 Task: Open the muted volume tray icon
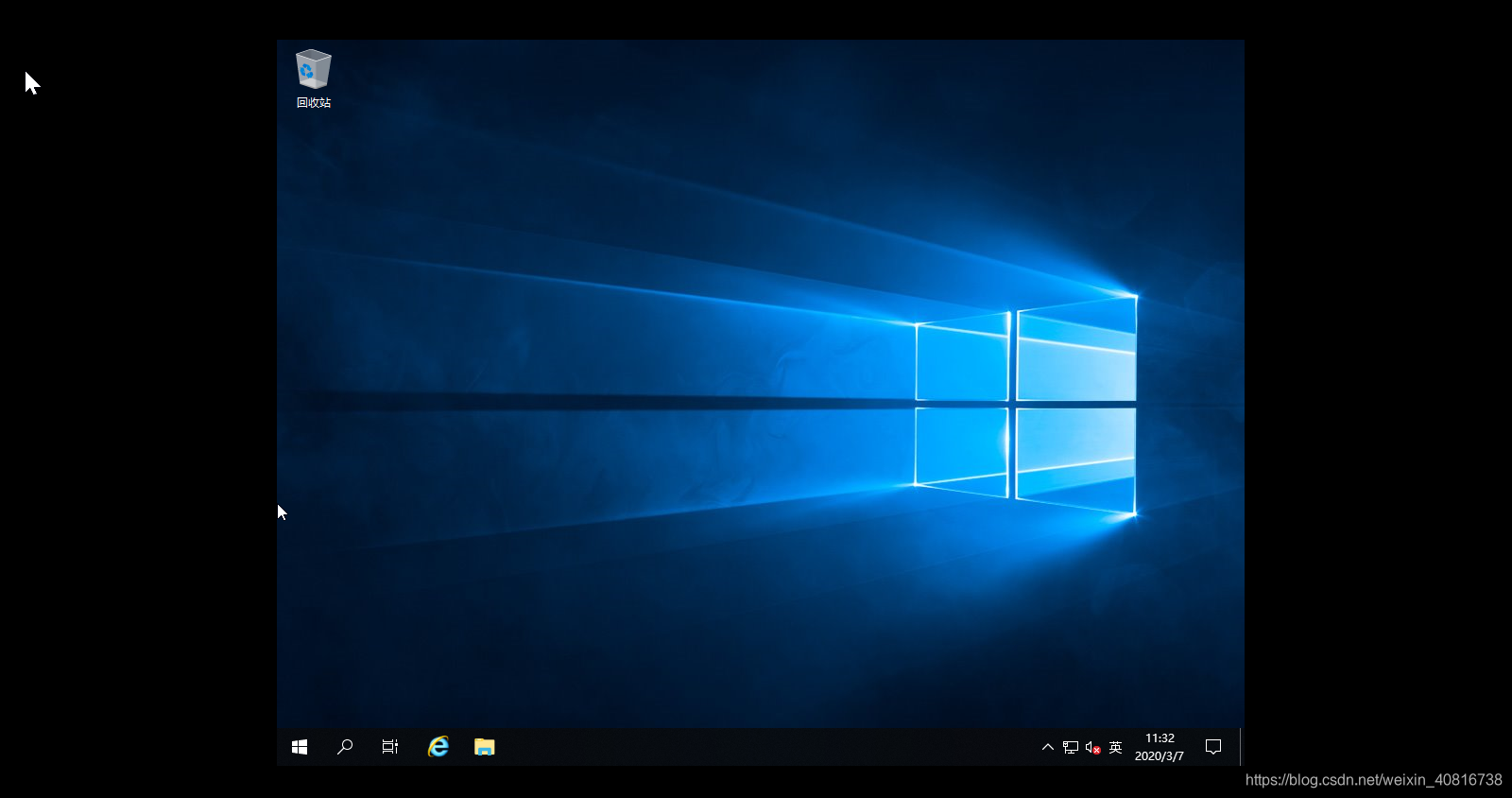(1093, 747)
